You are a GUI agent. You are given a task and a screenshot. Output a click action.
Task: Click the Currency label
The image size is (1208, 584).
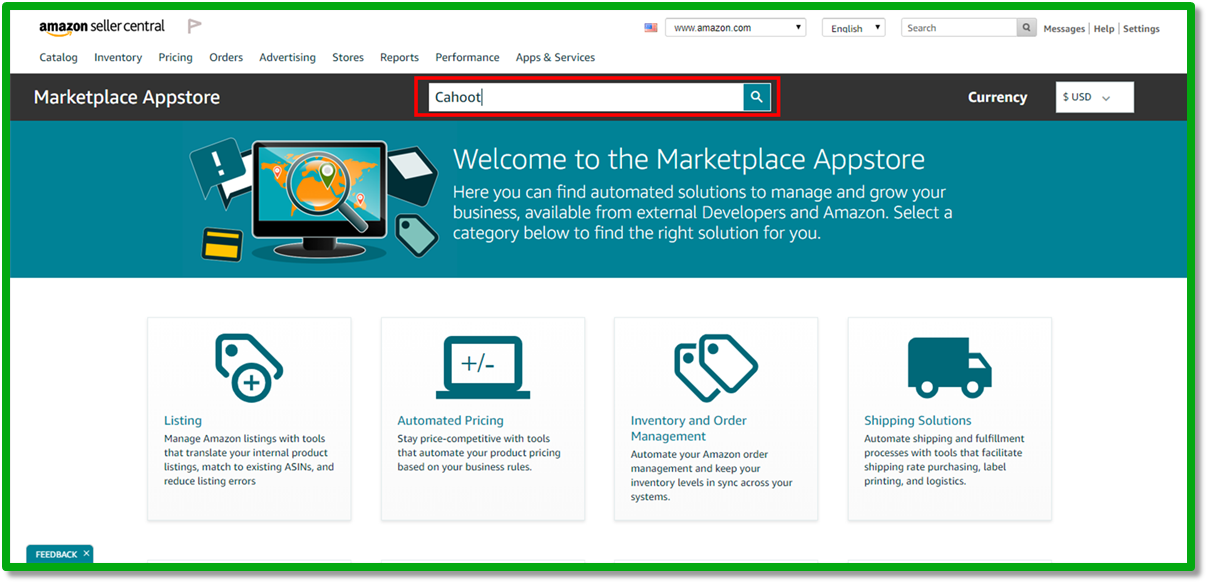click(997, 97)
